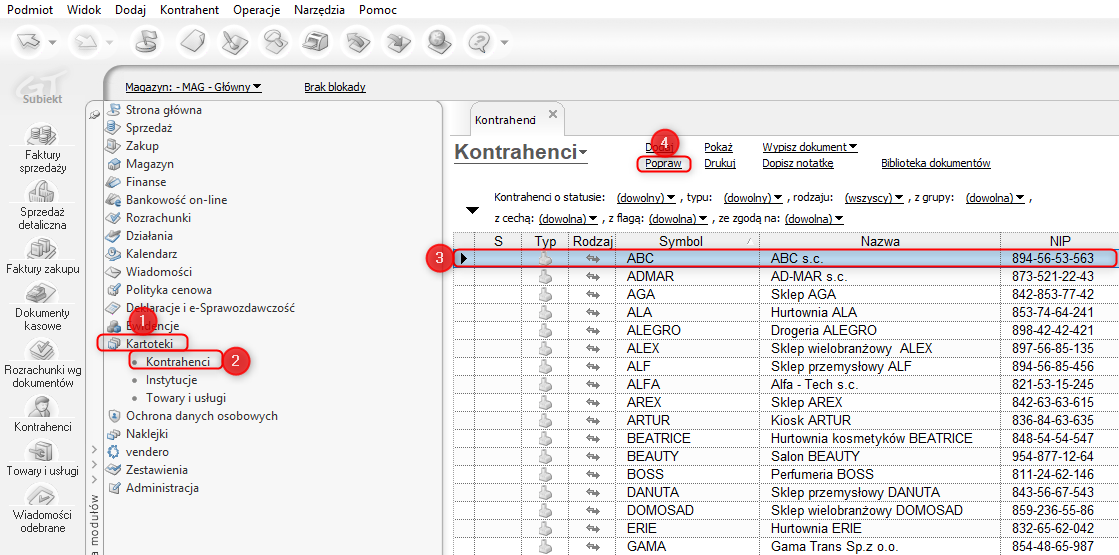Open the ze zgodą na (dowolna) dropdown
This screenshot has height=555, width=1119.
[814, 218]
